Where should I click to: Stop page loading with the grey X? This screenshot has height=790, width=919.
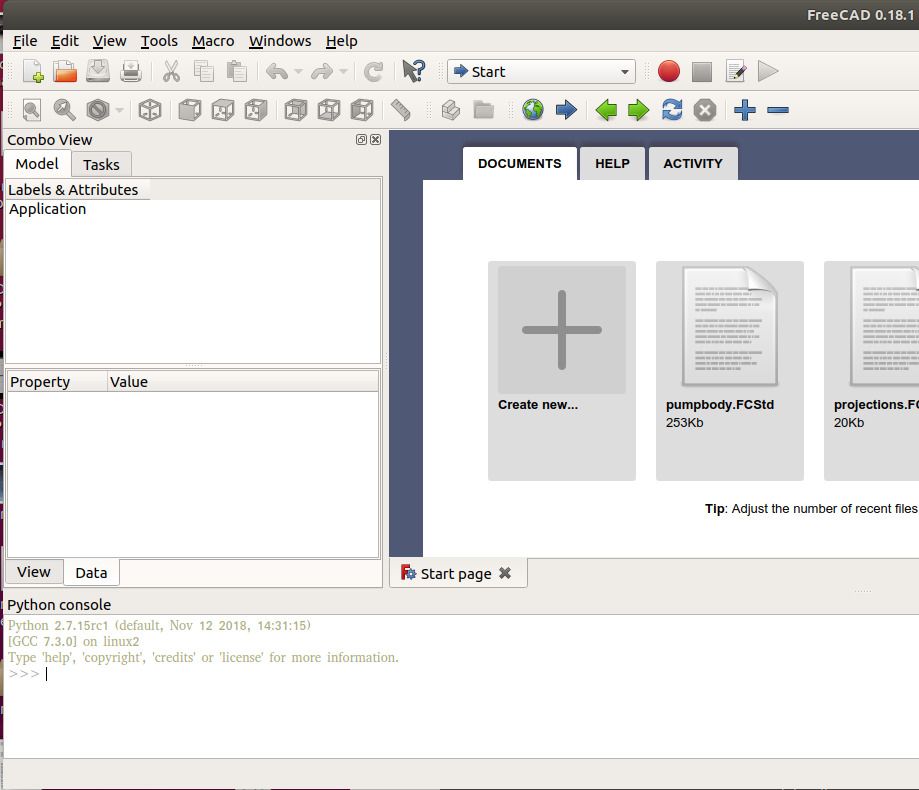tap(704, 110)
